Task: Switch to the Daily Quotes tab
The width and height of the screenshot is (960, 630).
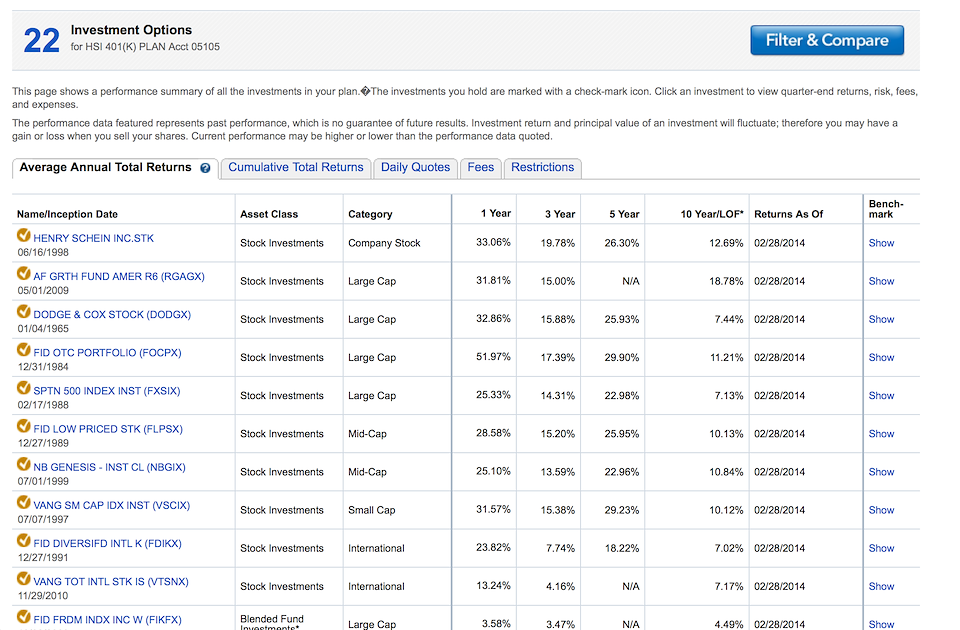Action: point(415,168)
